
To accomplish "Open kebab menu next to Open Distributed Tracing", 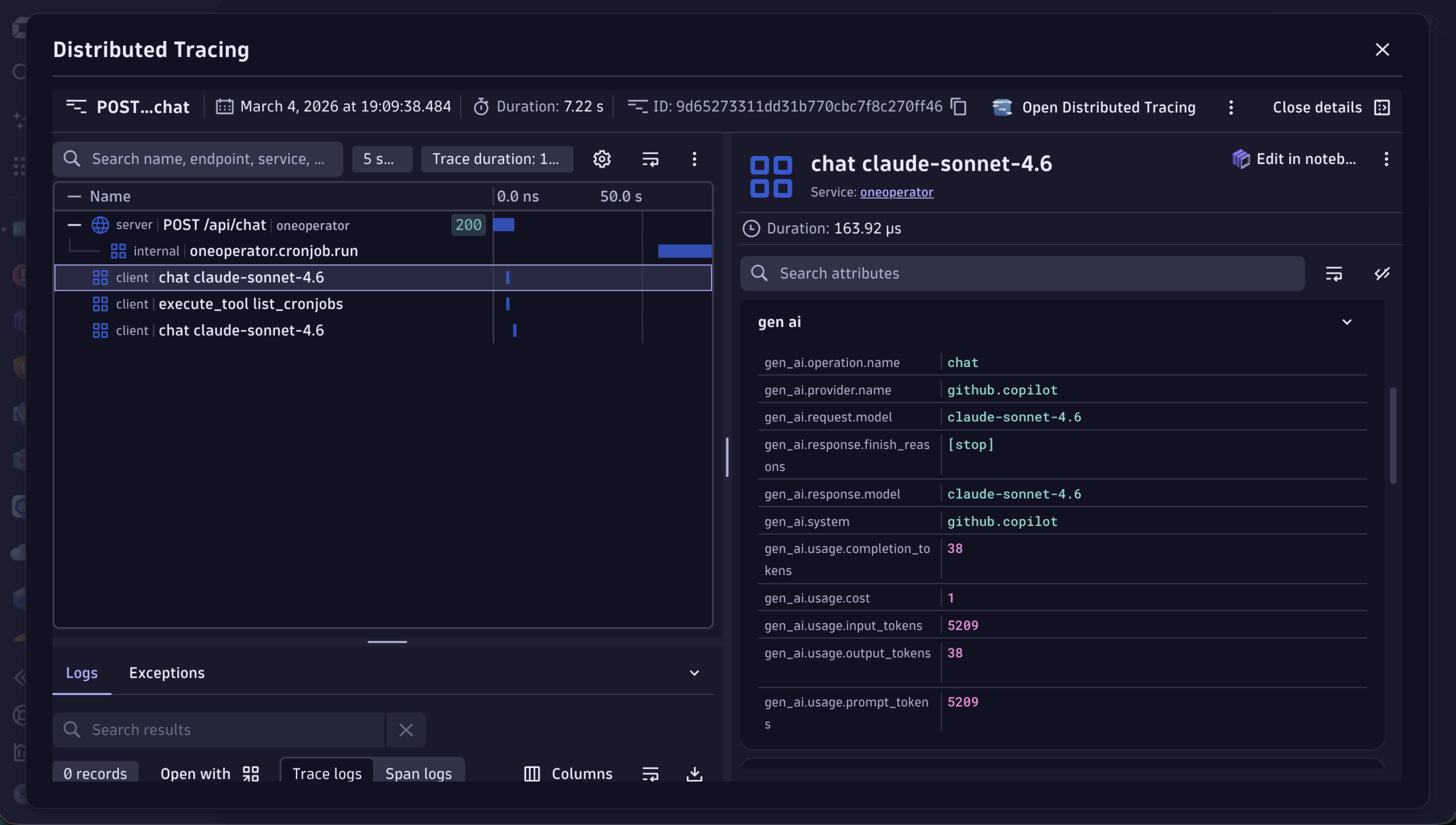I will point(1231,108).
